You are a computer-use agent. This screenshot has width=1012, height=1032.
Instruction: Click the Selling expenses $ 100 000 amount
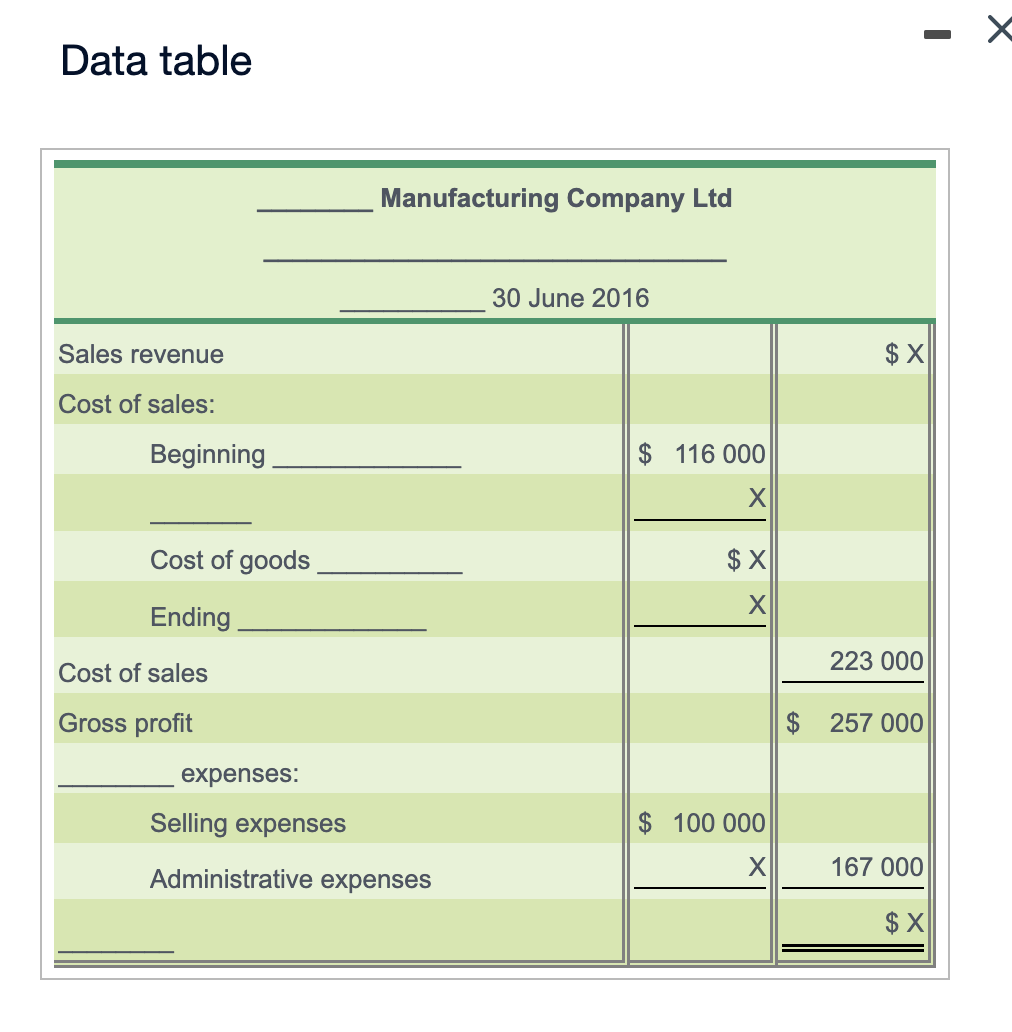[x=700, y=822]
